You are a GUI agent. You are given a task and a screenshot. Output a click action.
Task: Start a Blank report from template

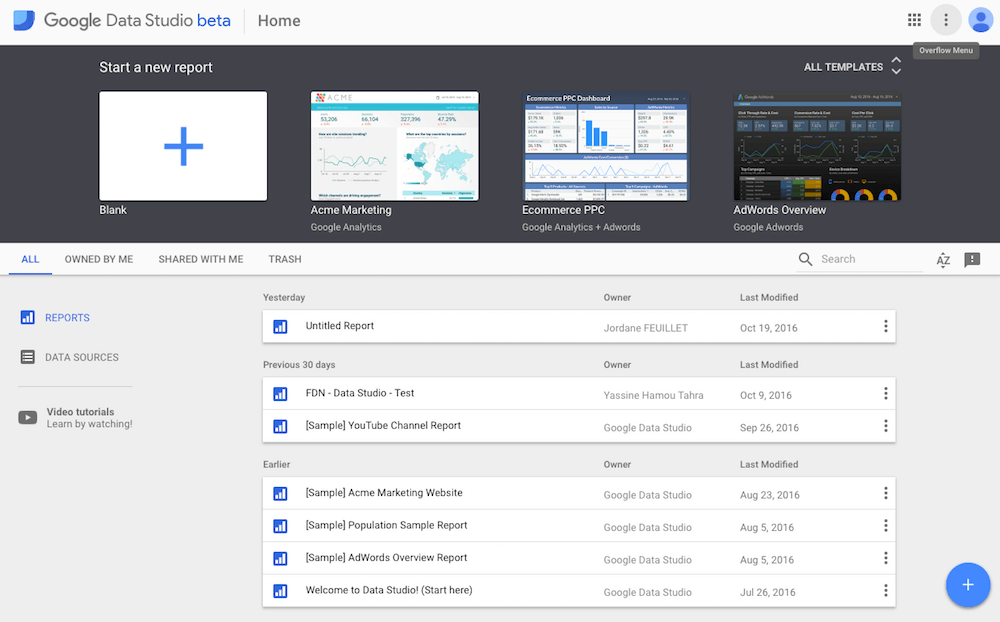[x=183, y=147]
